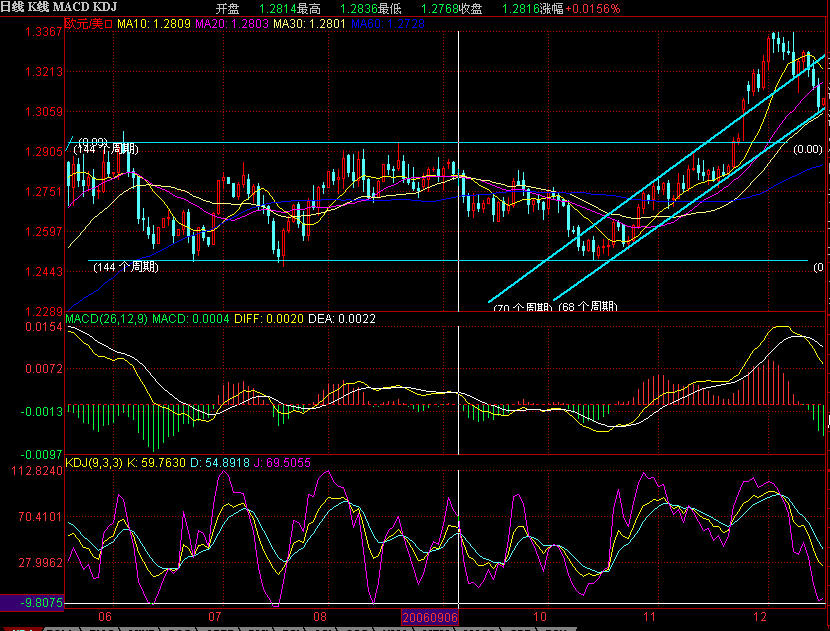Viewport: 830px width, 631px height.
Task: Click price axis label 1.2597
Action: tap(44, 232)
